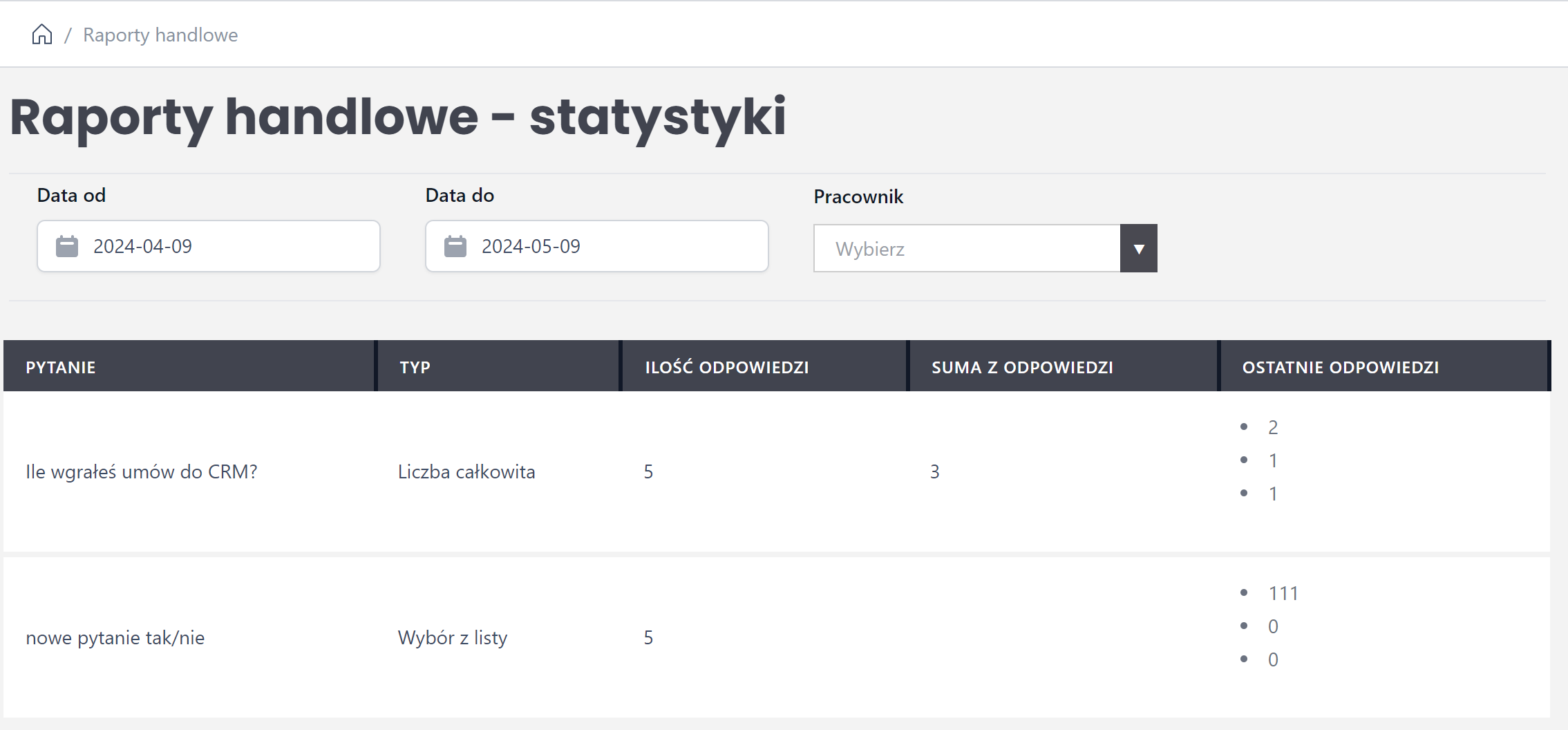Screen dimensions: 1568x730
Task: Click the 111 answer in last responses
Action: (x=1283, y=593)
